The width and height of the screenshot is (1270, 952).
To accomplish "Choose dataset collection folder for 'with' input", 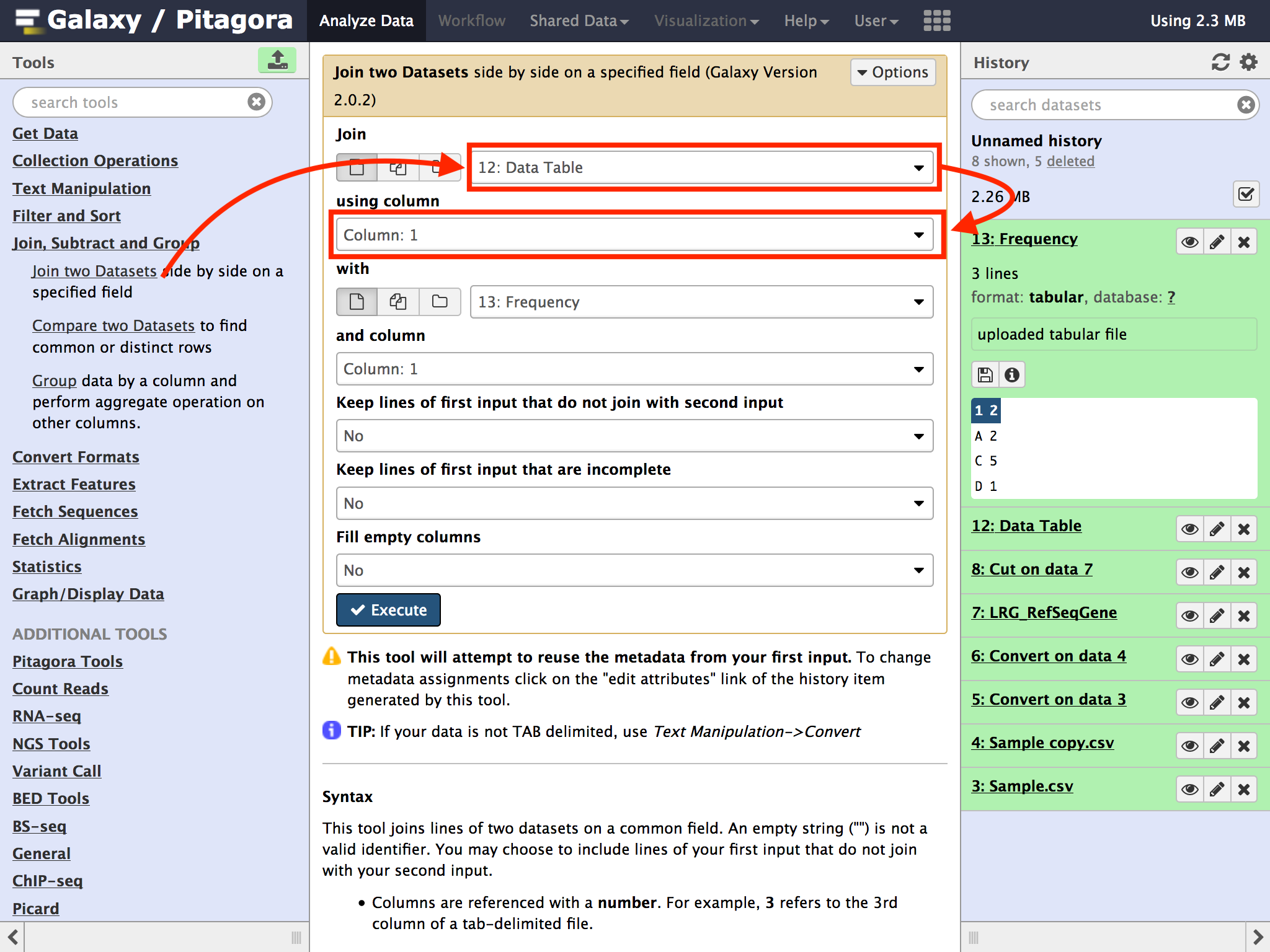I will pos(440,302).
